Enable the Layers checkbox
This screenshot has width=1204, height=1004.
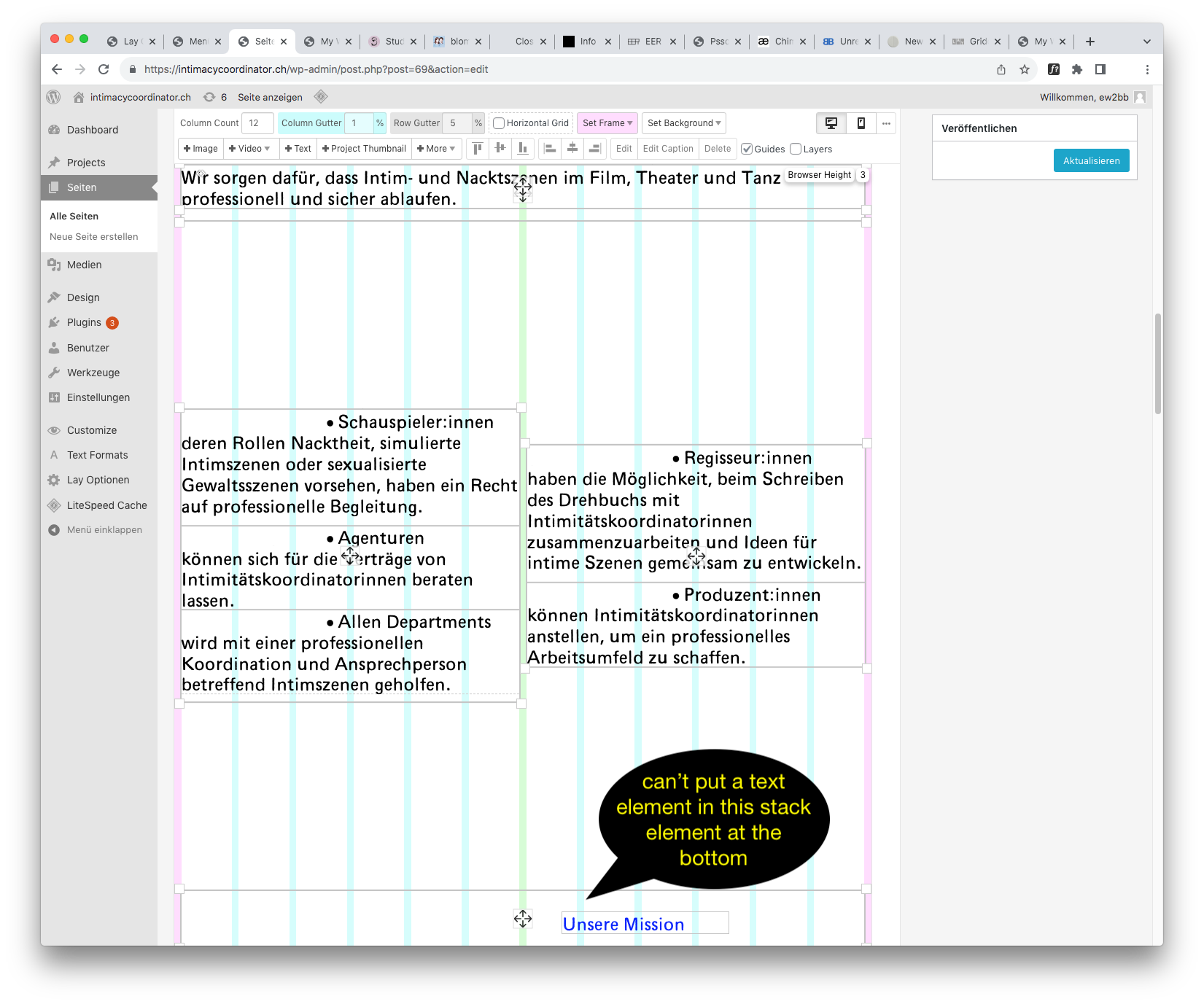point(796,149)
